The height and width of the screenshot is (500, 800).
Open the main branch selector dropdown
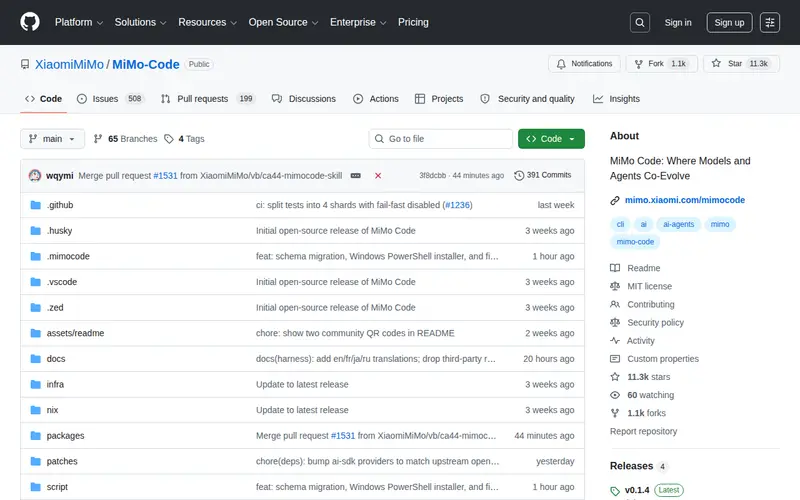point(52,139)
